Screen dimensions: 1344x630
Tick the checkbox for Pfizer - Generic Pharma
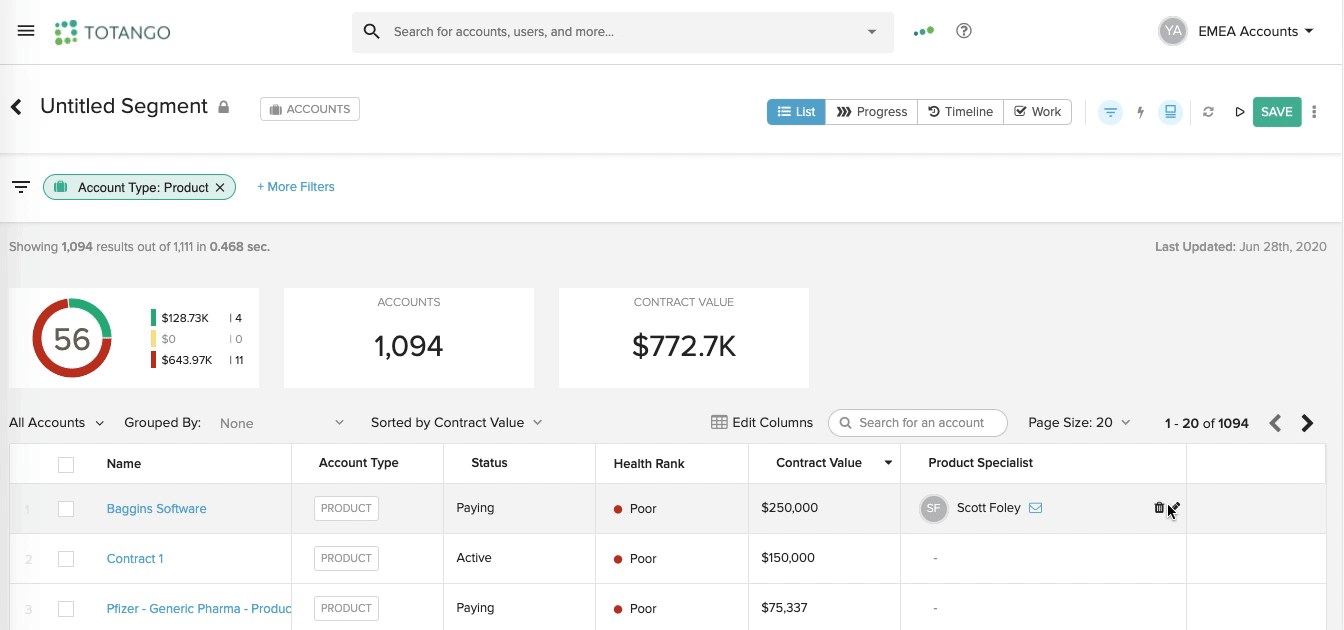66,608
